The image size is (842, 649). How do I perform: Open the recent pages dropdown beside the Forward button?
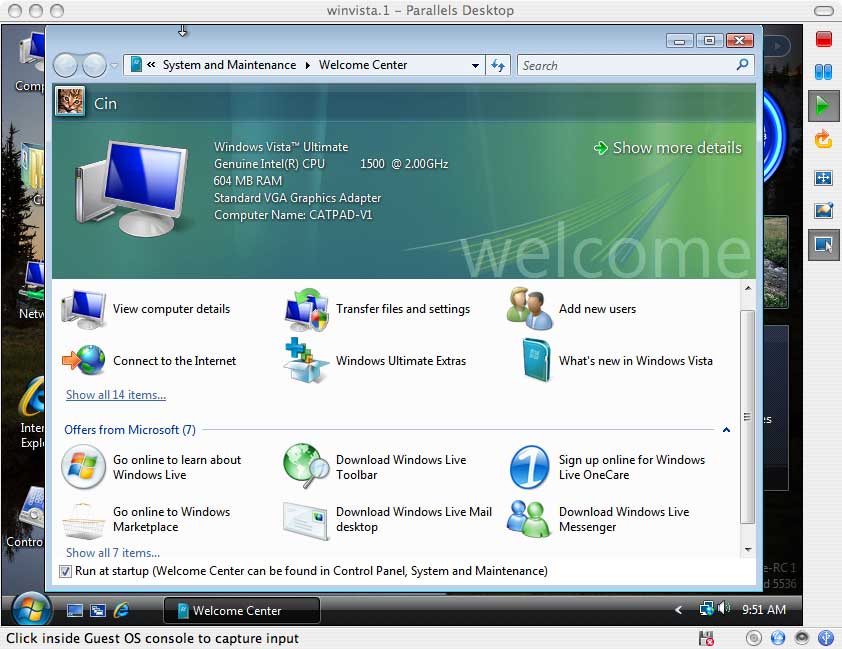114,65
